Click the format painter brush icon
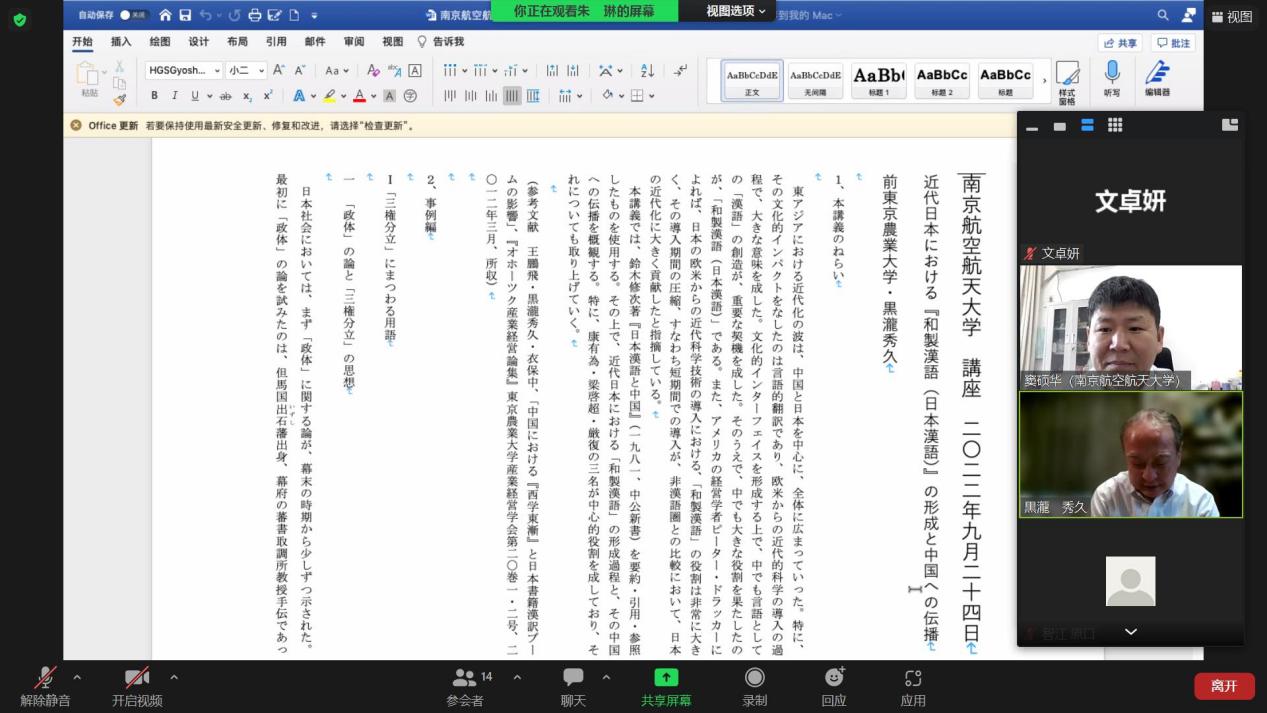The height and width of the screenshot is (713, 1267). click(119, 99)
